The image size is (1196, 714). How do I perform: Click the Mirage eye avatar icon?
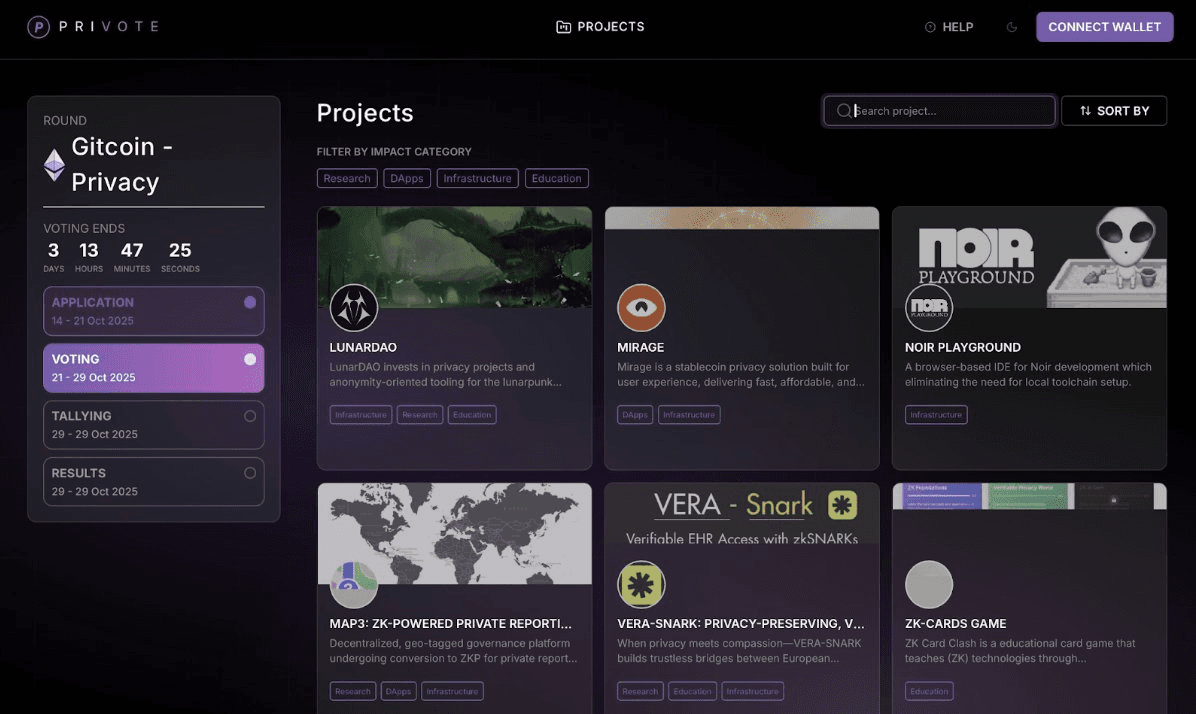(x=641, y=307)
